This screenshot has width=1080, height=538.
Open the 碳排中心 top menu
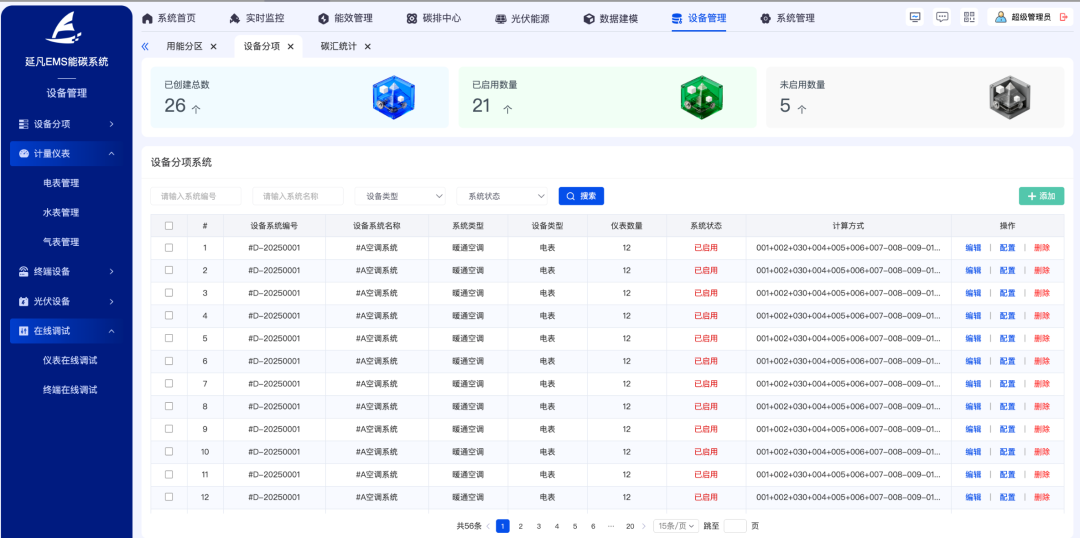coord(433,18)
